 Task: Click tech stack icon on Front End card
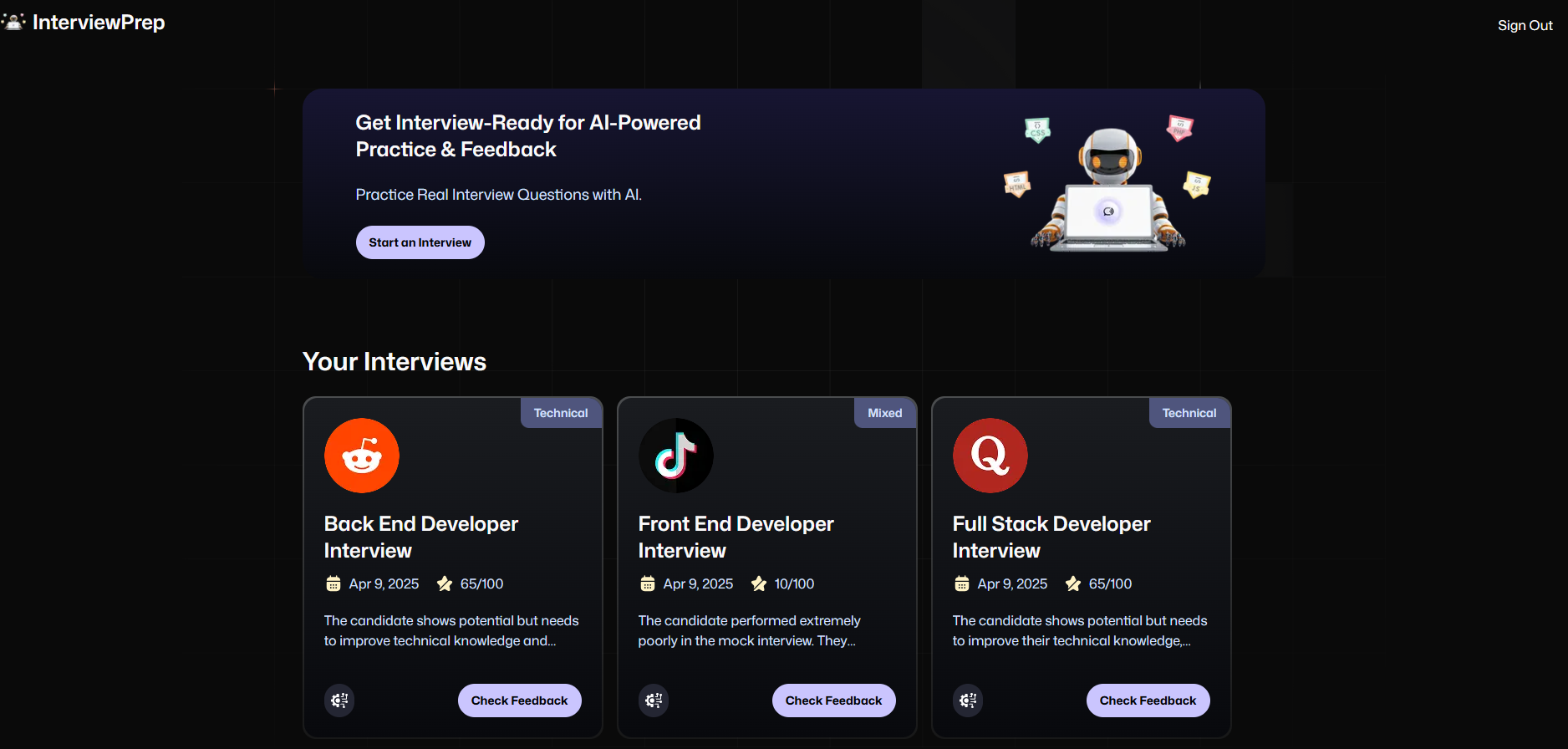click(x=654, y=701)
